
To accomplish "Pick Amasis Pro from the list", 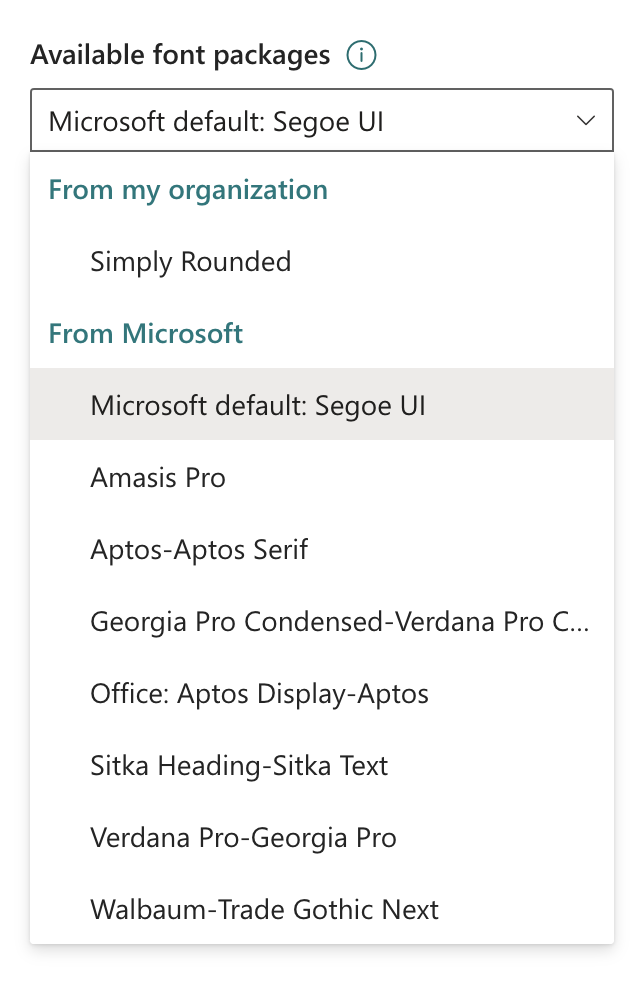I will click(158, 478).
